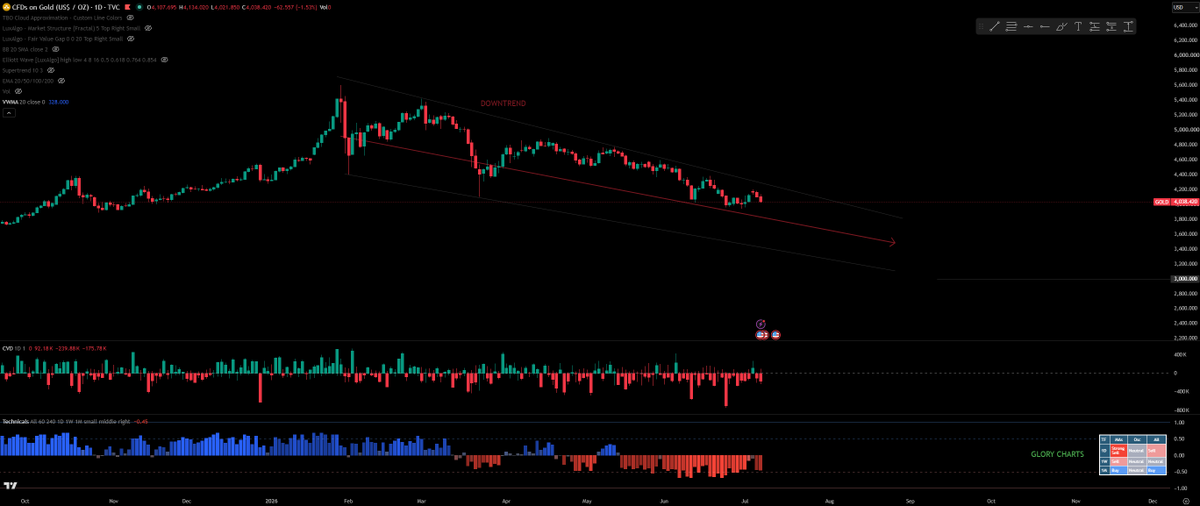Click EMA 20/50/100/200 legend name
This screenshot has height=506, width=1200.
(x=28, y=81)
